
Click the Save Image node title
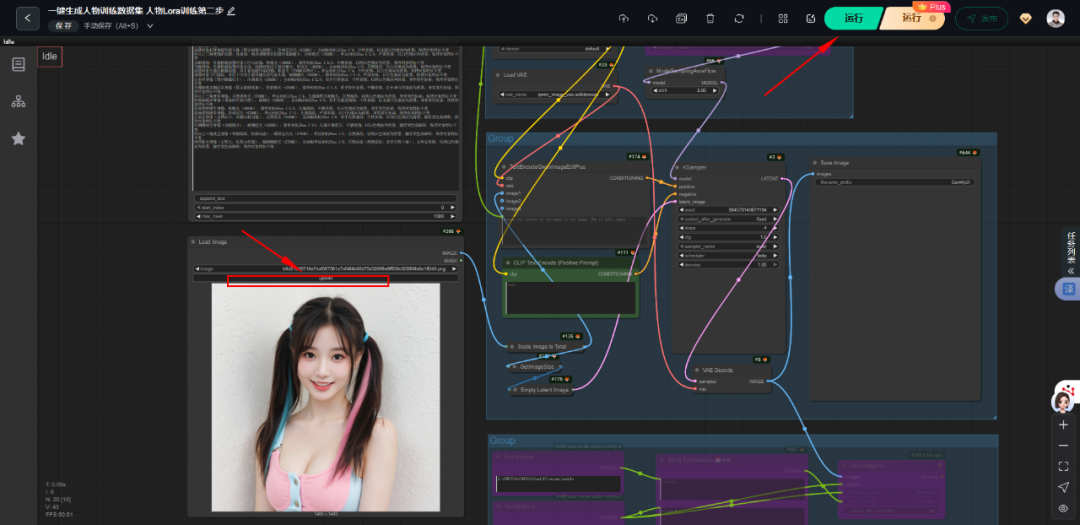834,163
